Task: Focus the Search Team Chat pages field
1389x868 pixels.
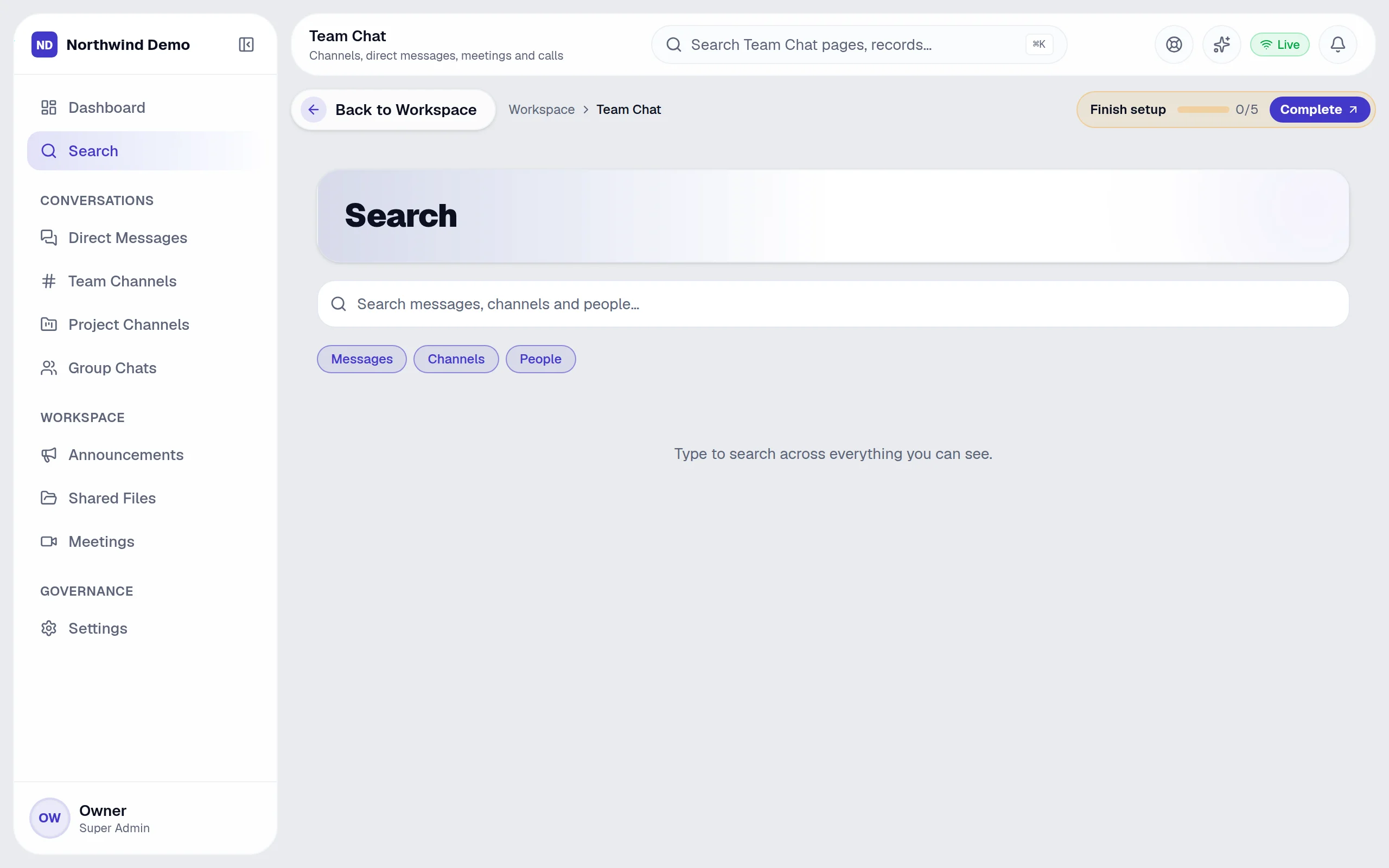Action: (859, 45)
